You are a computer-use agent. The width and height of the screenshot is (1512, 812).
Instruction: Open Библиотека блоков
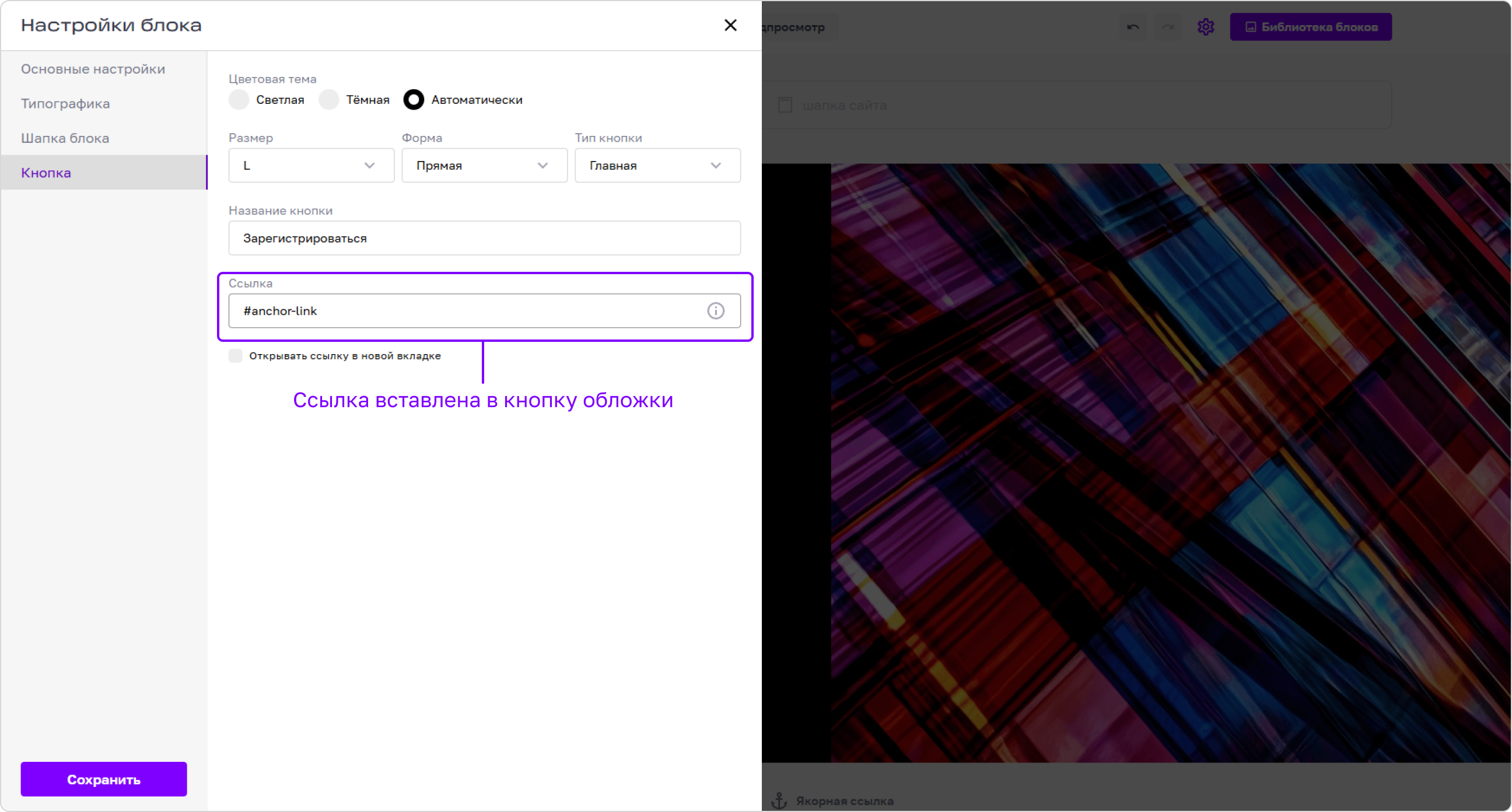point(1311,27)
